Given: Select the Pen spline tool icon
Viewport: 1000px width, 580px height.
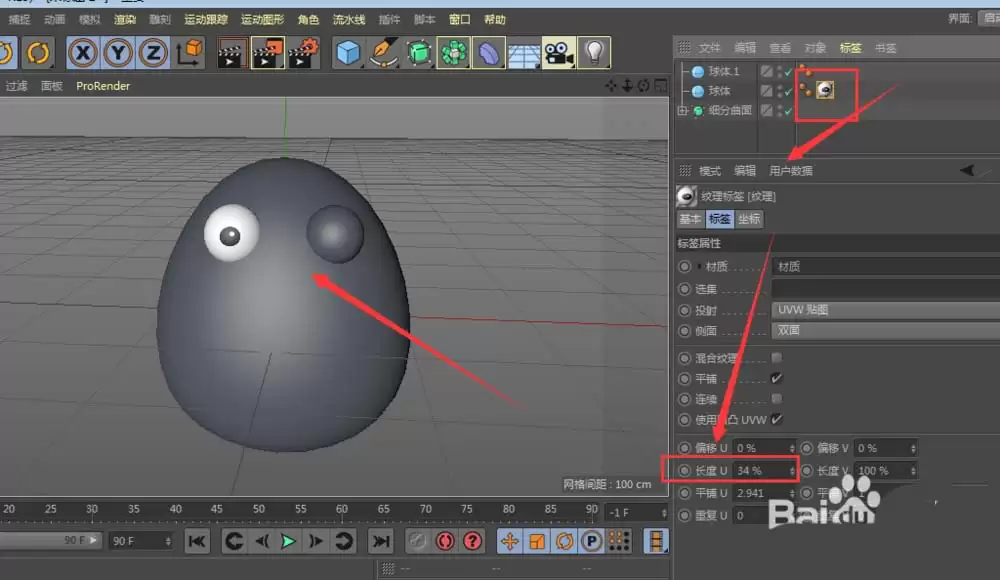Looking at the screenshot, I should click(x=384, y=52).
